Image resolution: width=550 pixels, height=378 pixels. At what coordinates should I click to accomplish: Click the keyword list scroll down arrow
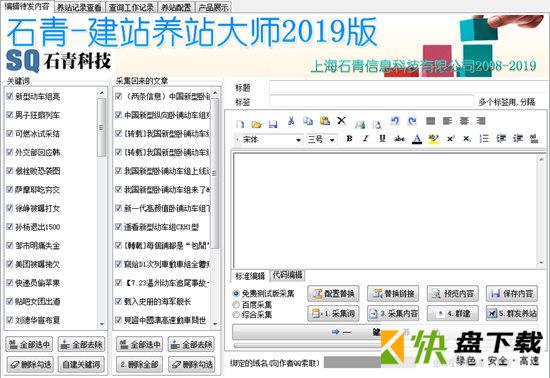102,324
